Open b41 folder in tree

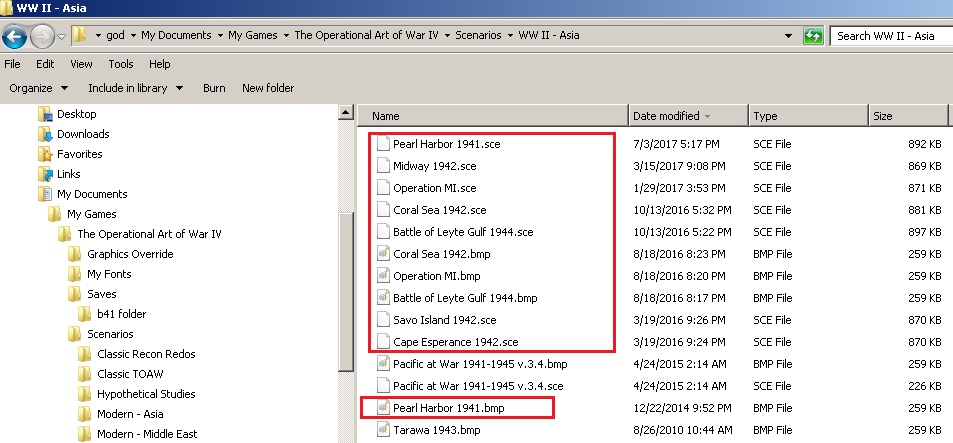122,314
